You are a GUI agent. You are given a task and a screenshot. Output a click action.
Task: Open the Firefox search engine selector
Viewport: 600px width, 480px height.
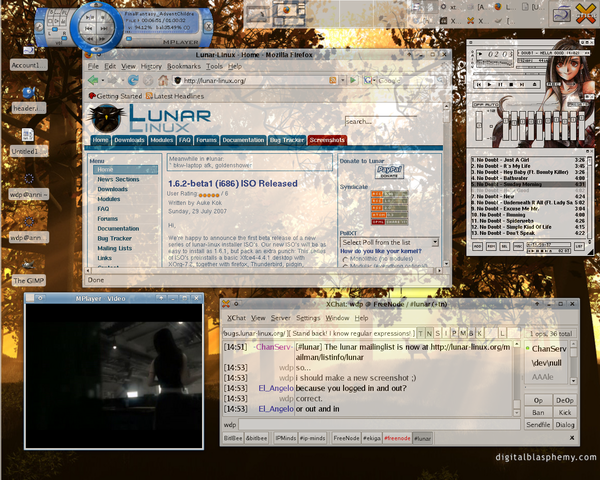tap(368, 80)
